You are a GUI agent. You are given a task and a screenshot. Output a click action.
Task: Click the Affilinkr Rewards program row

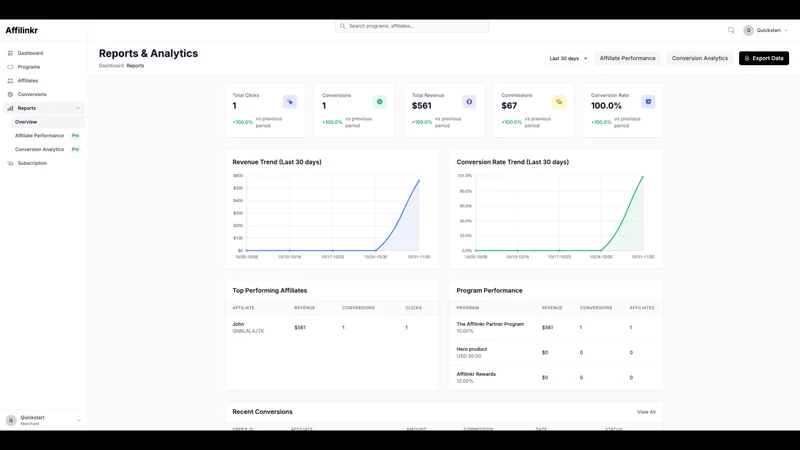click(x=556, y=378)
